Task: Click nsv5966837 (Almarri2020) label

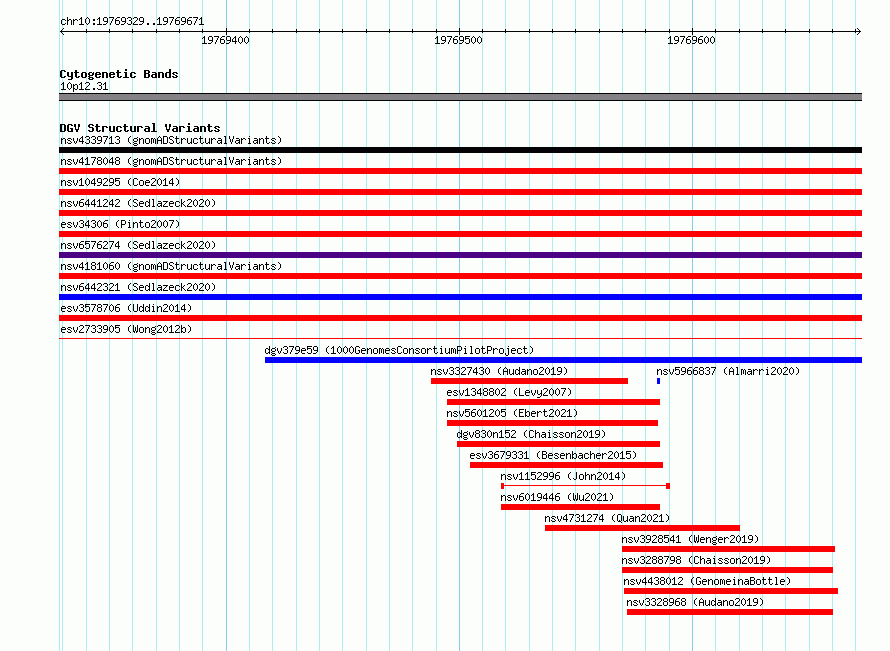Action: tap(728, 371)
